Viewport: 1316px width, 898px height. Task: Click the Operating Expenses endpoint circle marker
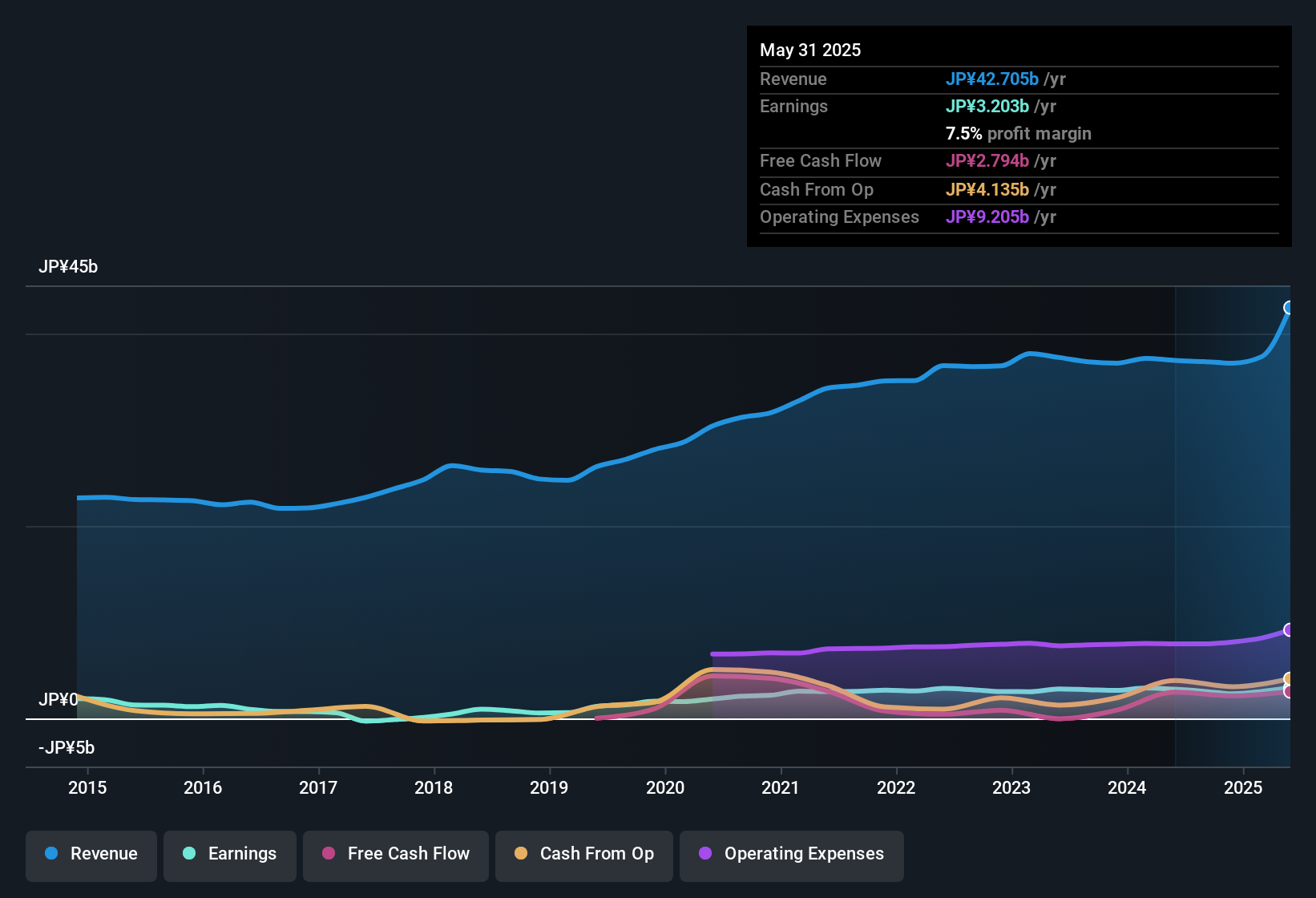[x=1287, y=629]
